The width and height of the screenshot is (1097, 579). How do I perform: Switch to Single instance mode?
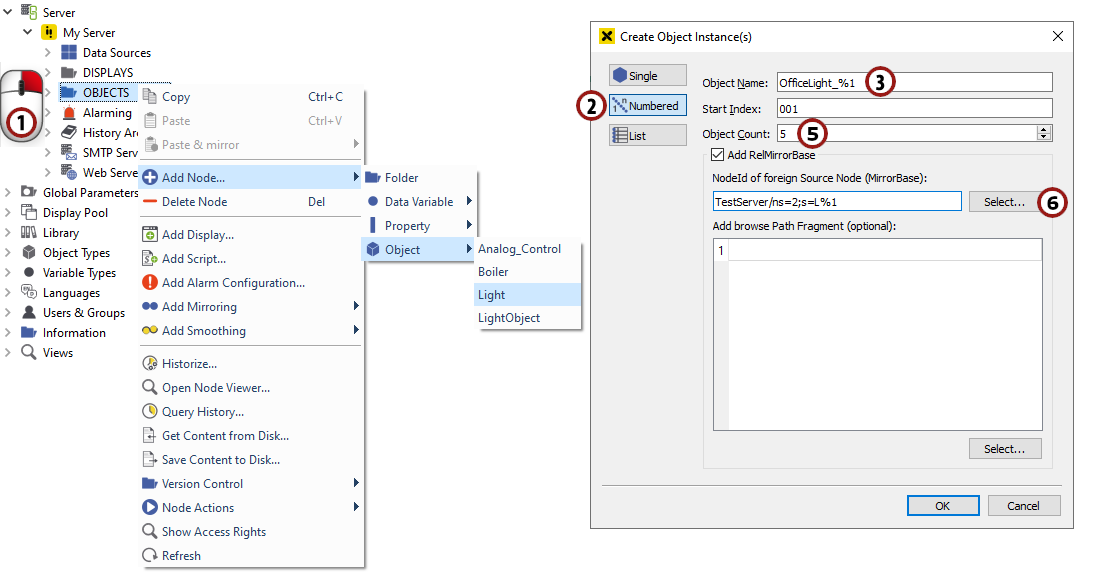(x=647, y=76)
